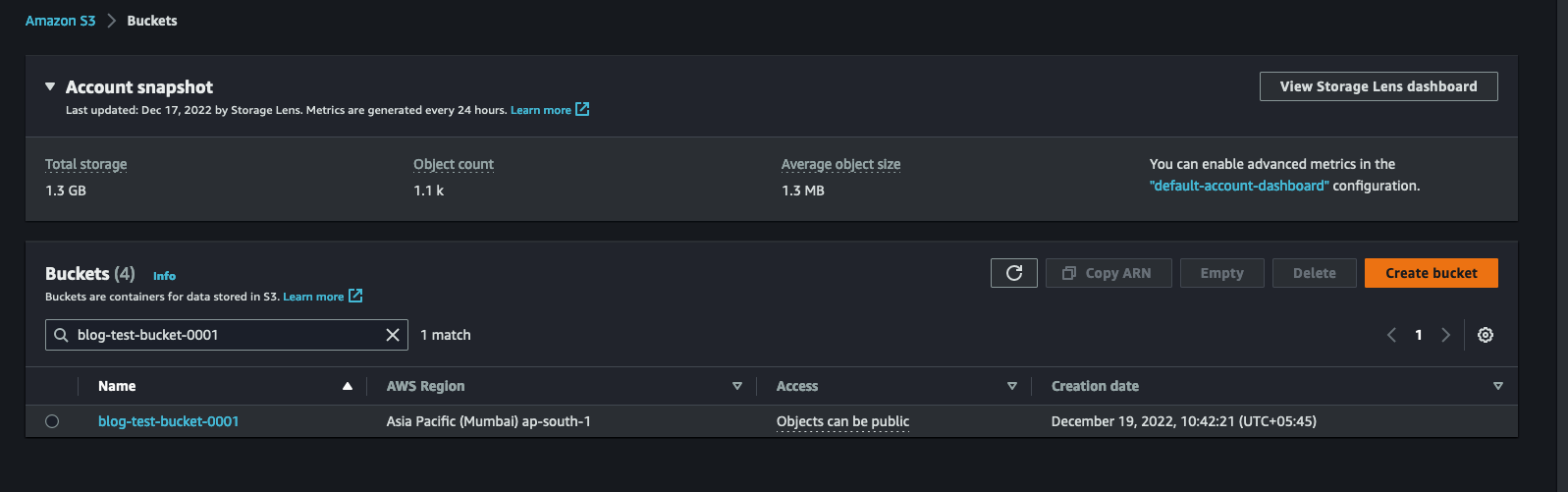Click the Name column header
The width and height of the screenshot is (1568, 492).
[117, 386]
